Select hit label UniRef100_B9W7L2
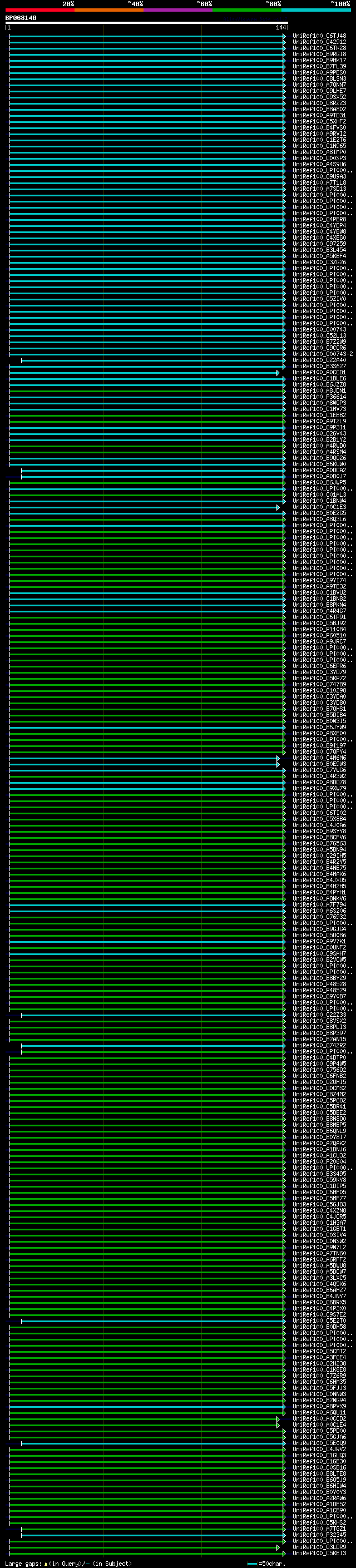 [x=319, y=1247]
